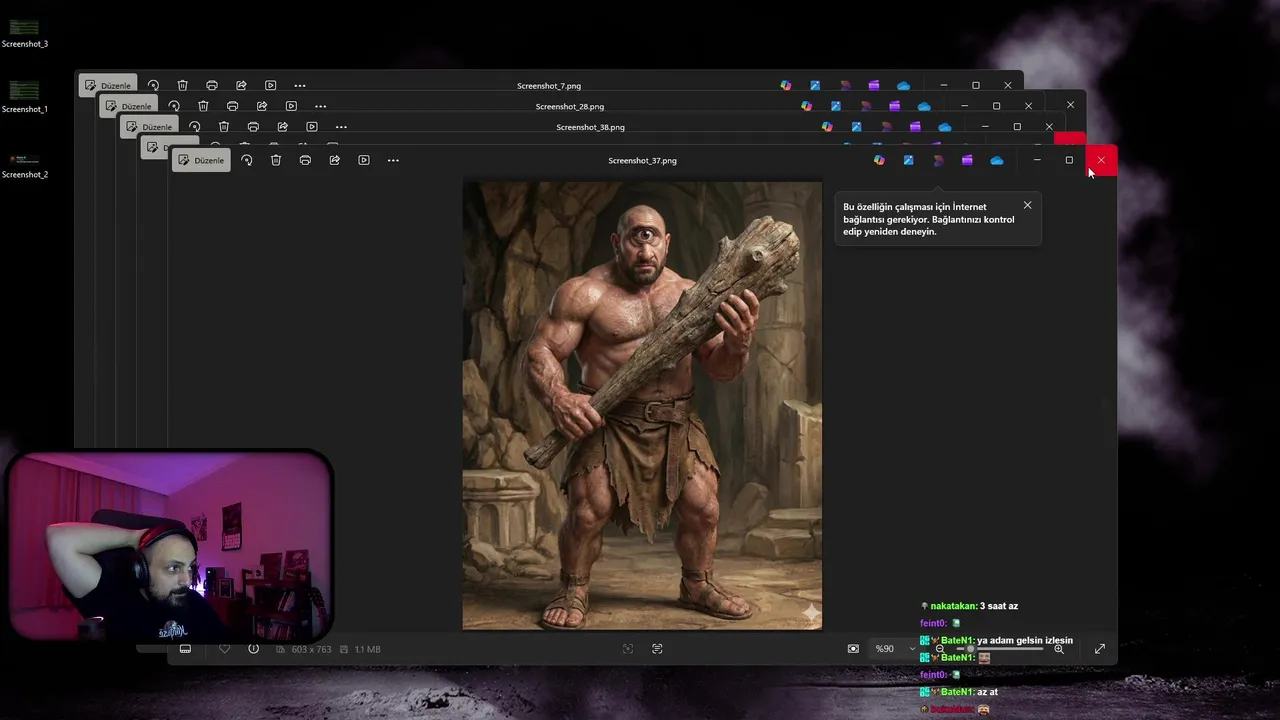This screenshot has height=720, width=1280.
Task: Click the Screenshot_38.png window title
Action: (x=590, y=127)
